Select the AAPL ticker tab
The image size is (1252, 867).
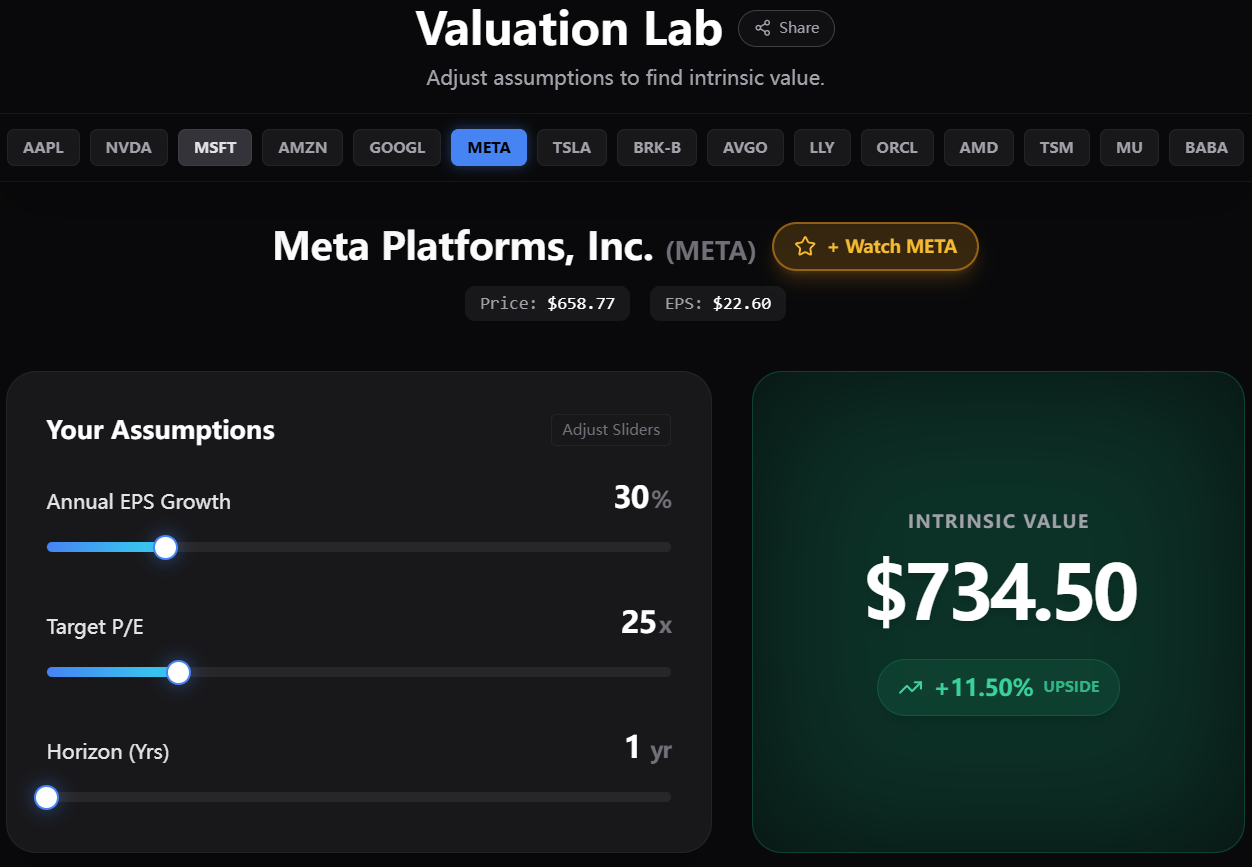pyautogui.click(x=43, y=148)
